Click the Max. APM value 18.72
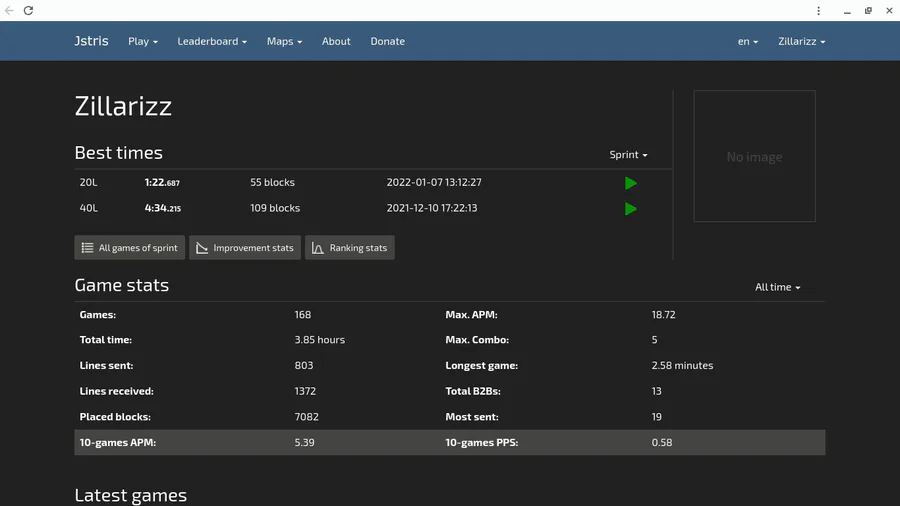This screenshot has width=900, height=506. (664, 314)
